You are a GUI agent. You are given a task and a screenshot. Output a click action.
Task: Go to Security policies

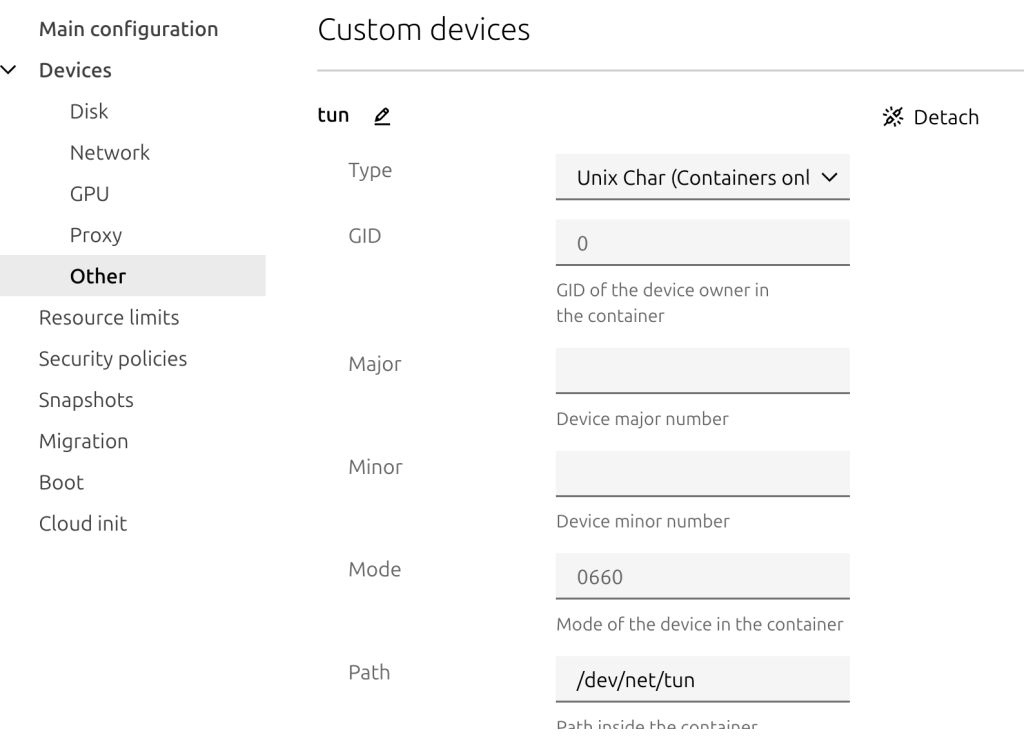[113, 358]
